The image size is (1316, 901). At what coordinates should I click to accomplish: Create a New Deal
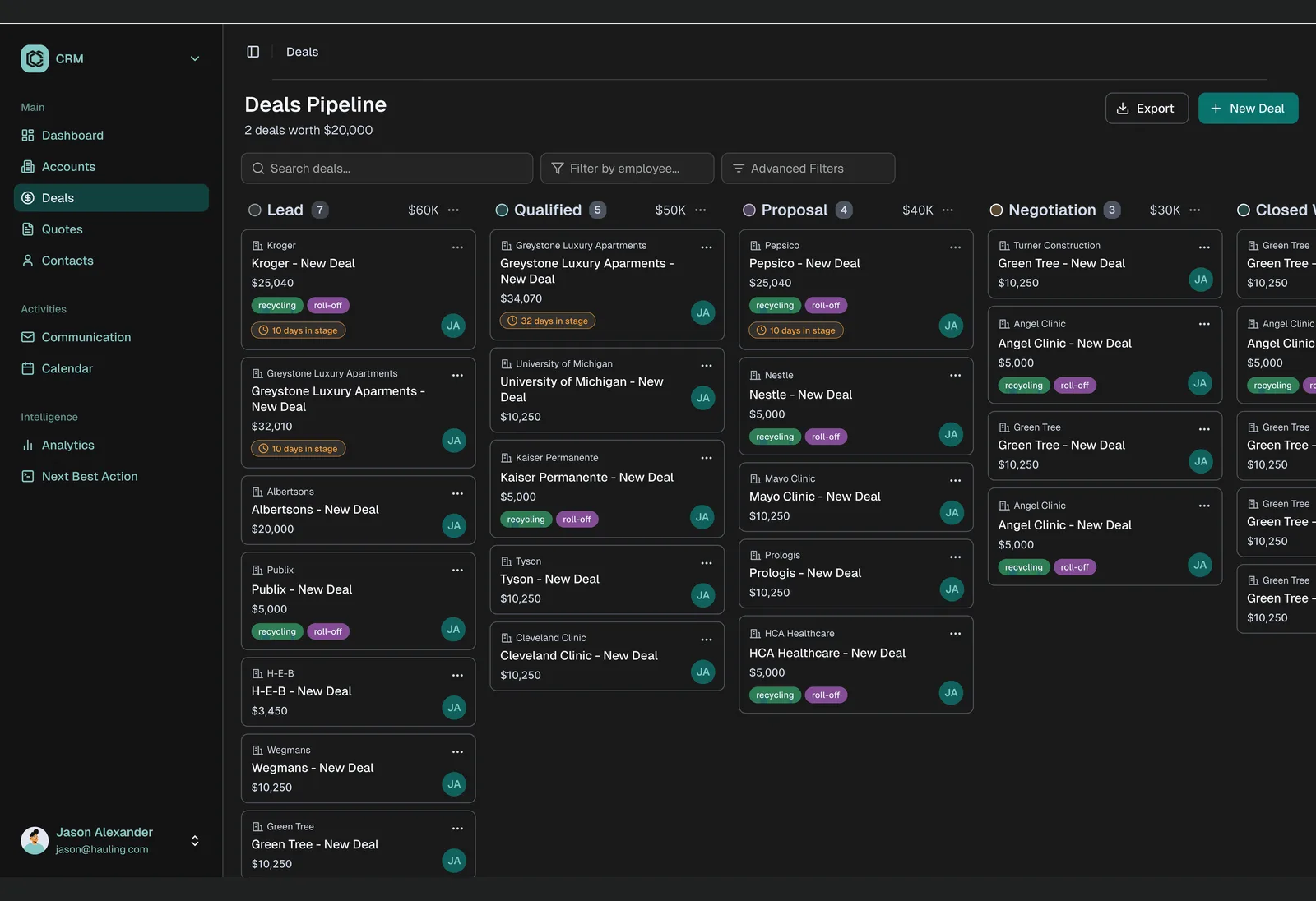coord(1248,108)
